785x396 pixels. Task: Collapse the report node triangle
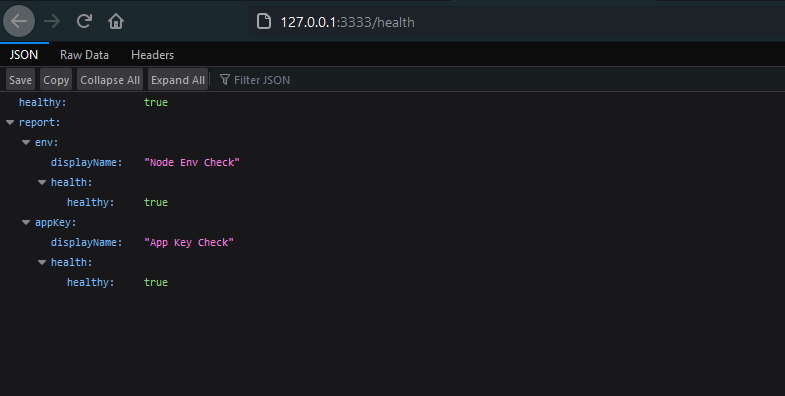(x=10, y=122)
